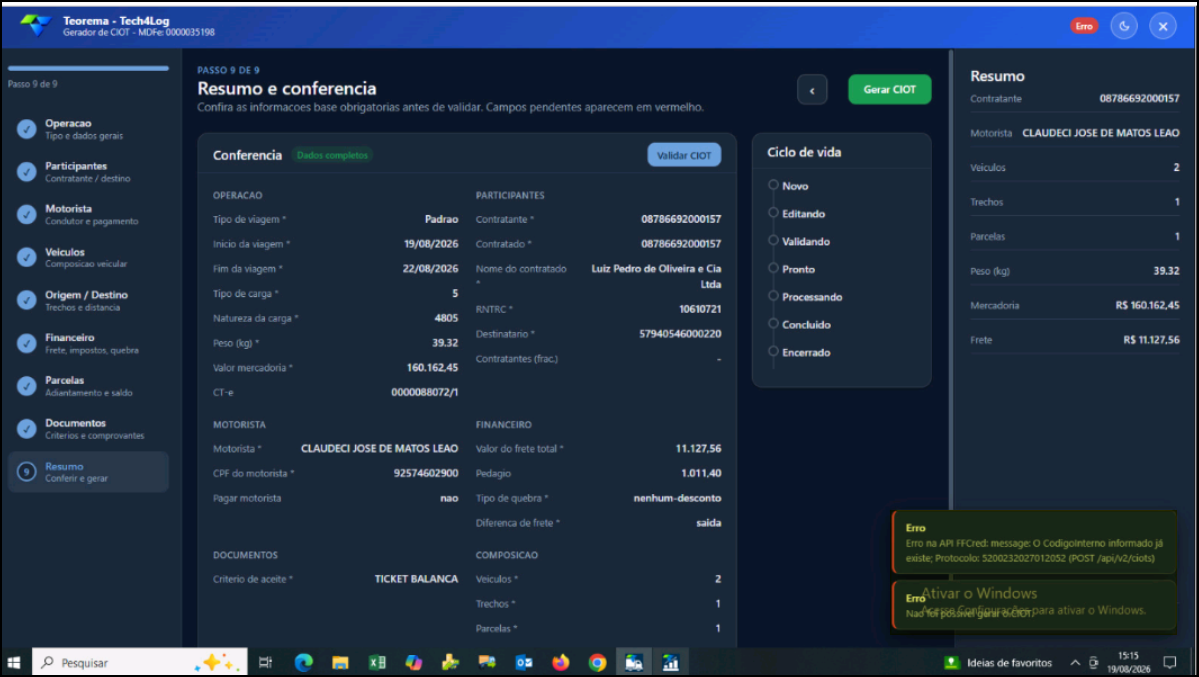Select the Editando lifecycle stage radio
1199x677 pixels.
(773, 213)
